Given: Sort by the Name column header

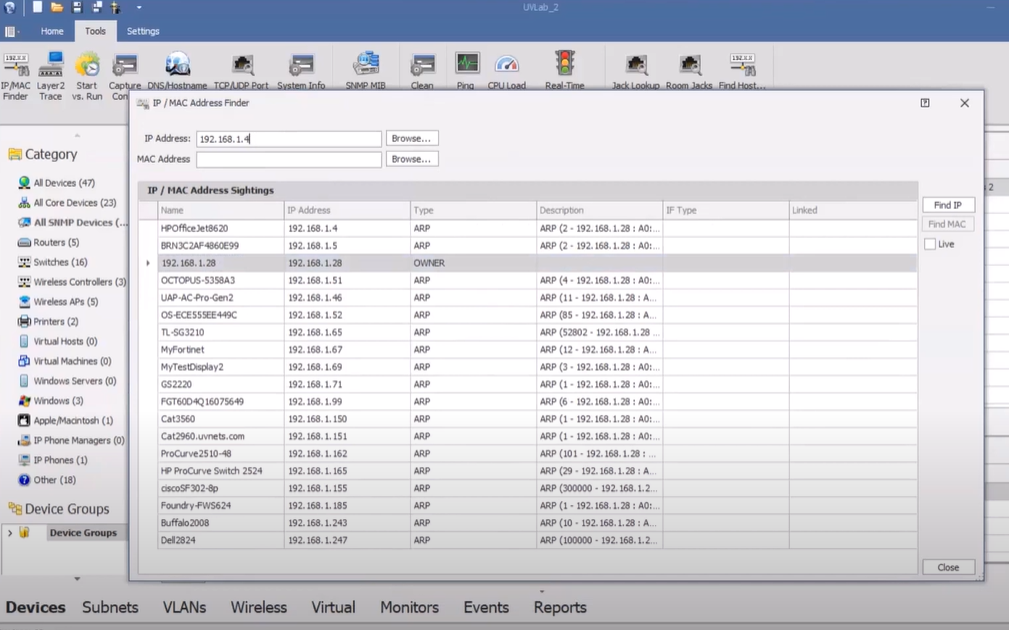Looking at the screenshot, I should pyautogui.click(x=221, y=210).
